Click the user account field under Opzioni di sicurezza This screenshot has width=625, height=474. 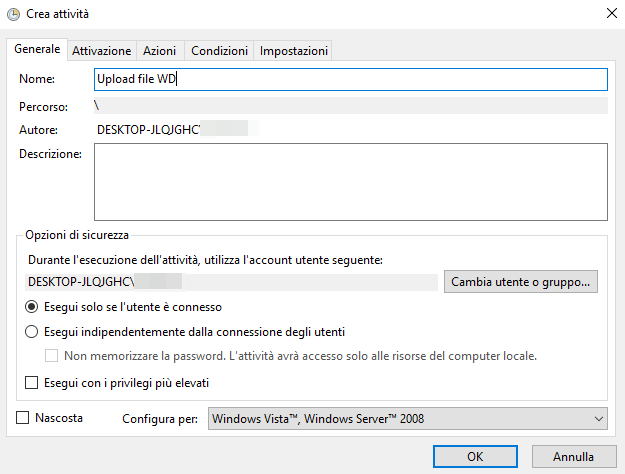[x=234, y=282]
